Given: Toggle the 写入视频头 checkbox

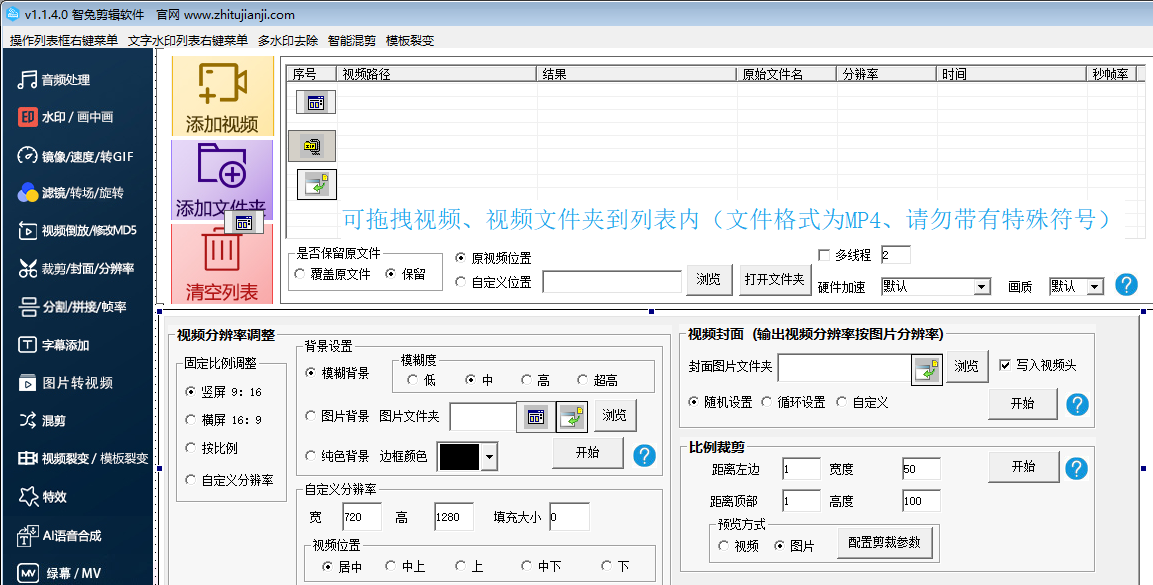Looking at the screenshot, I should point(1005,366).
